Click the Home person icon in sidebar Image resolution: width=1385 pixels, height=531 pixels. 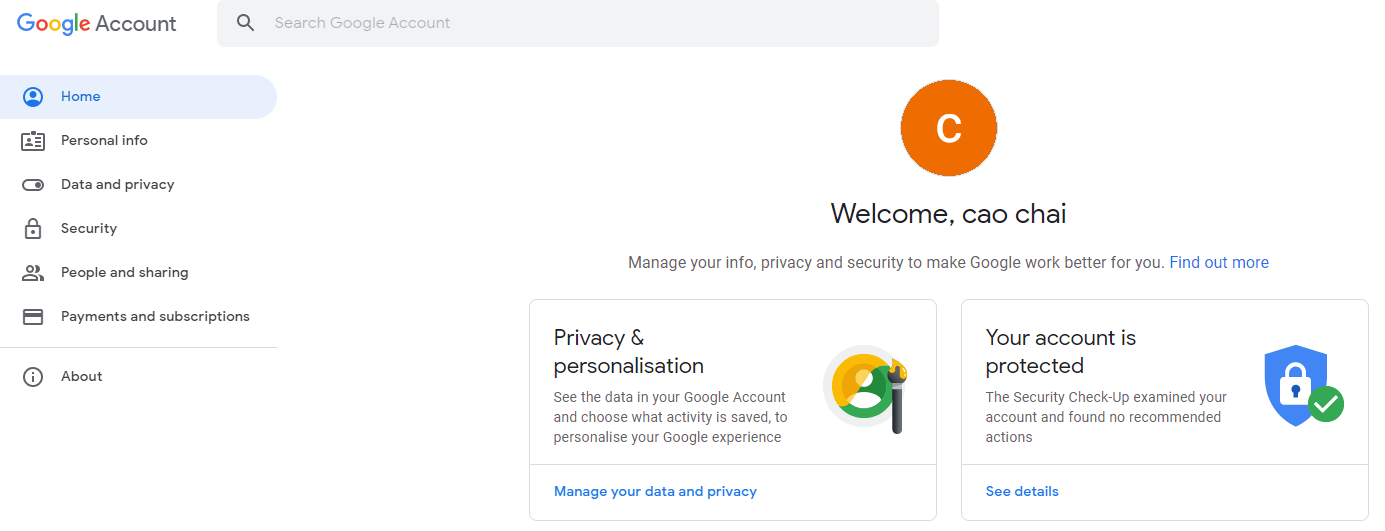pos(33,97)
